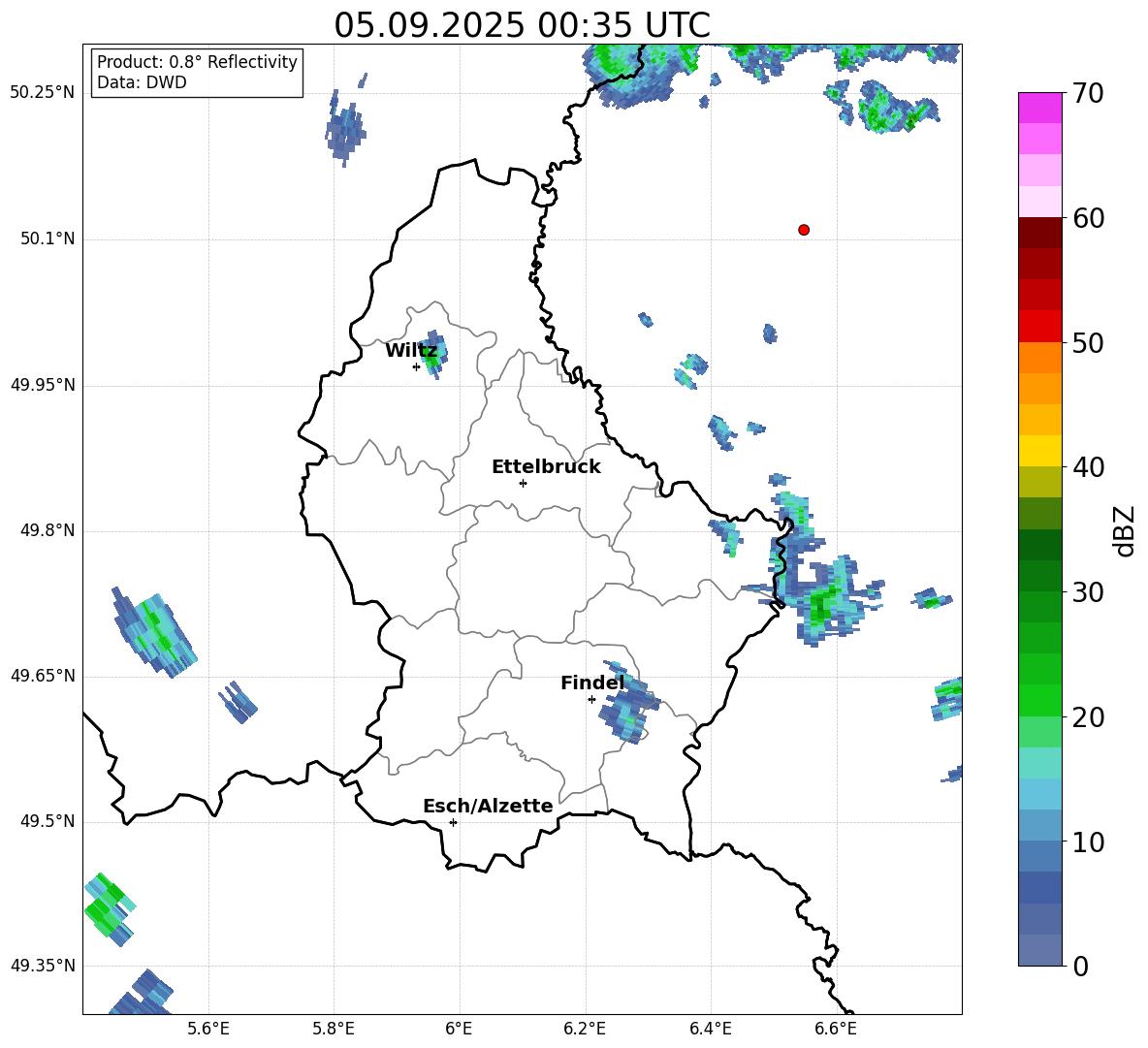Screen dimensions: 1148x1048
Task: Click the dark red colorbar band just below 60
Action: click(1039, 233)
